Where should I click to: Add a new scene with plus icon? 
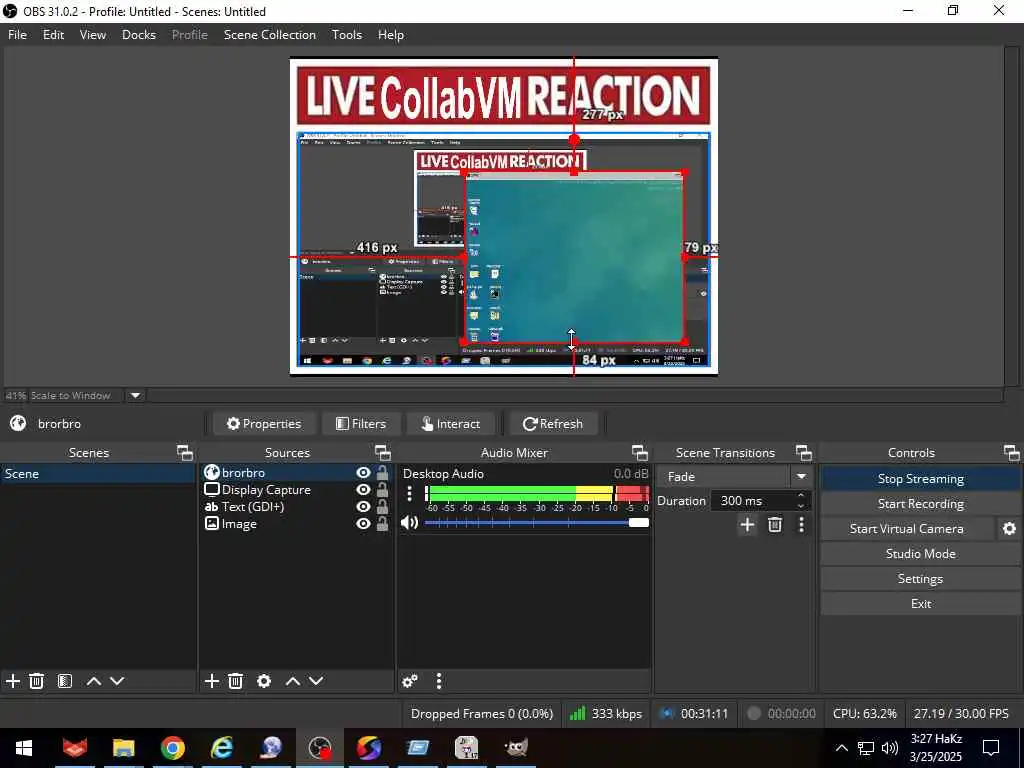(12, 681)
